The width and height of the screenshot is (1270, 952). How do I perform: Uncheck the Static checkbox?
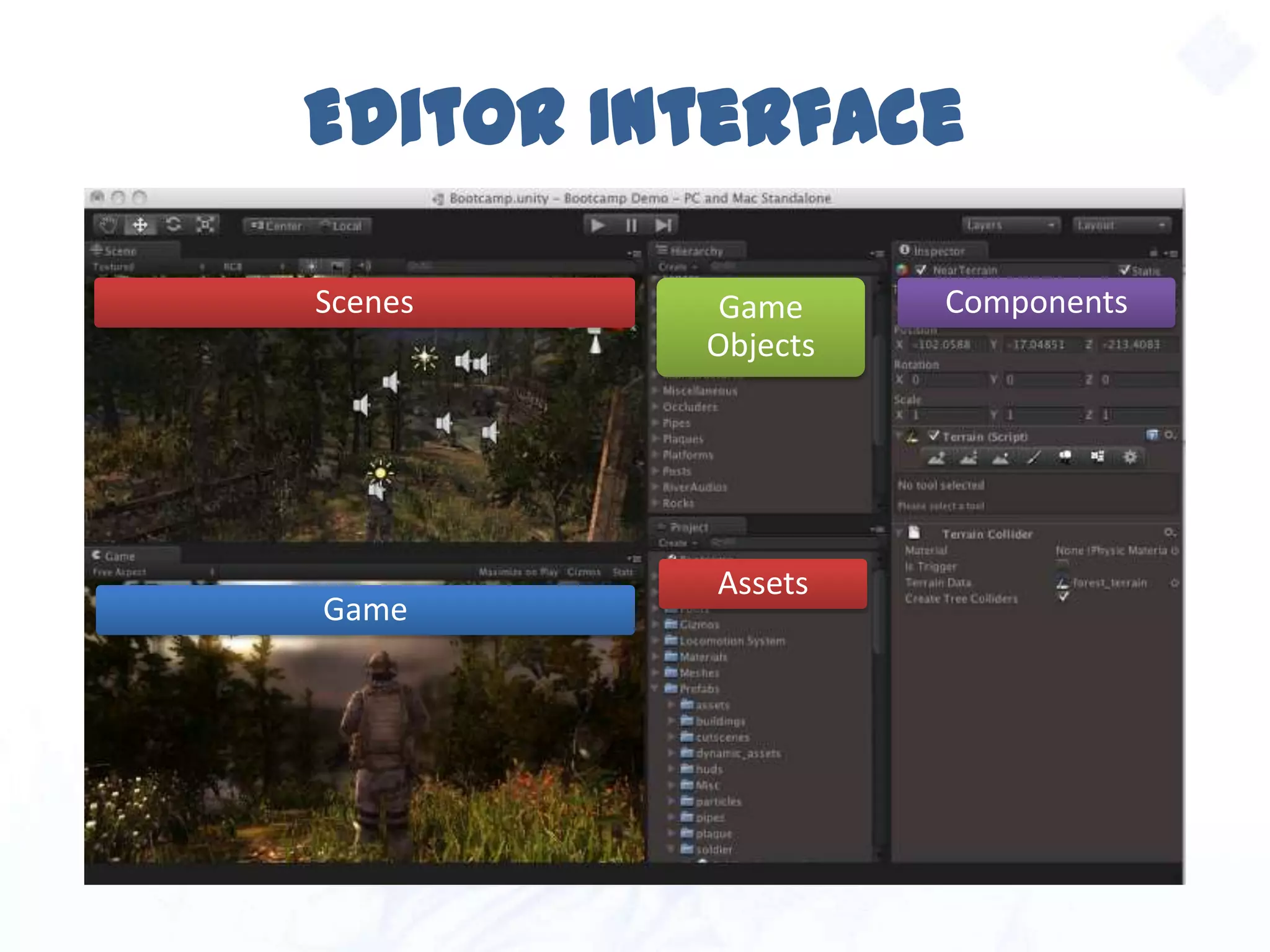[x=1124, y=270]
